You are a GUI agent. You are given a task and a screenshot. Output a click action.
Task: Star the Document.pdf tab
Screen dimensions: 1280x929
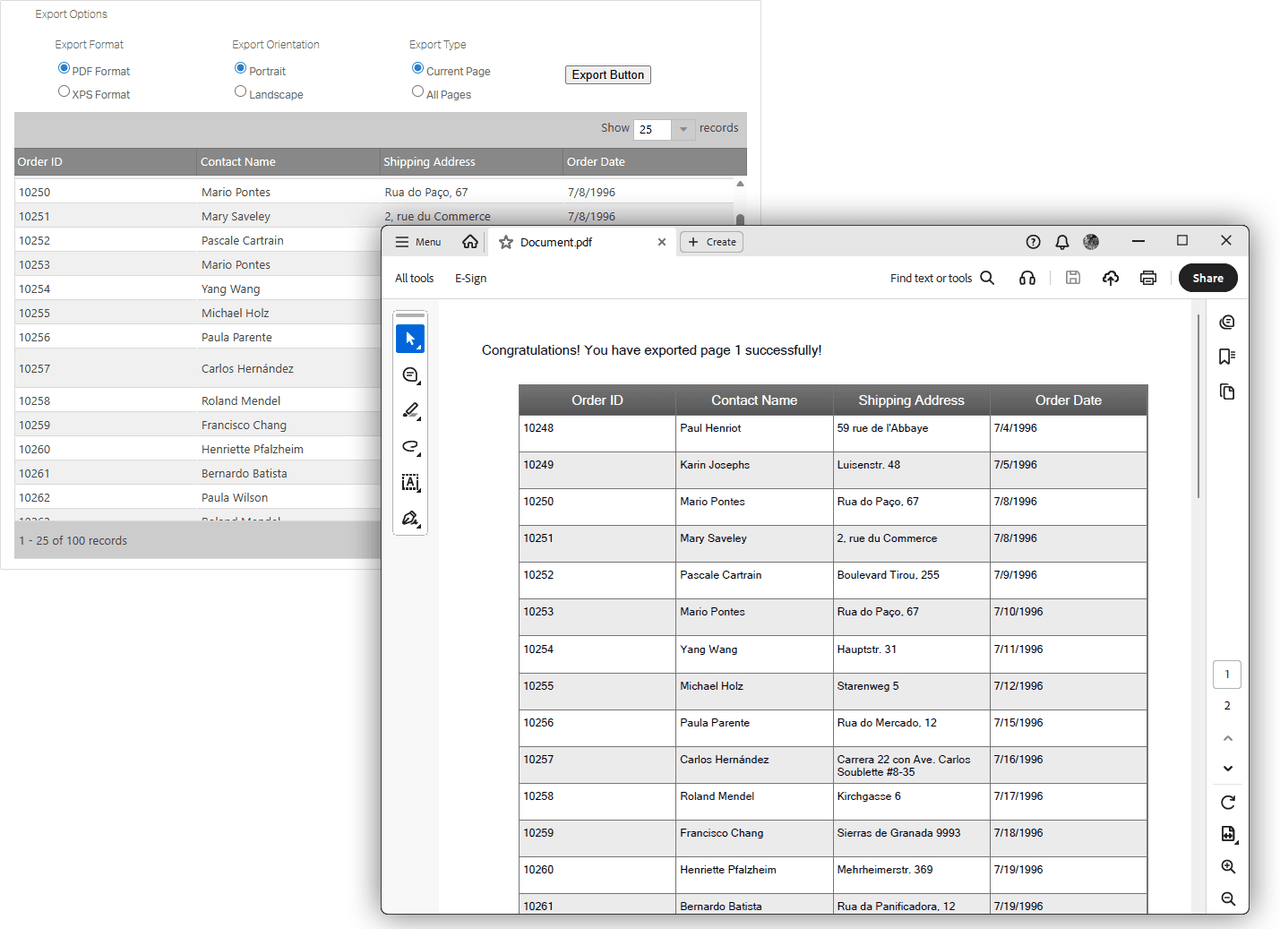(x=506, y=242)
